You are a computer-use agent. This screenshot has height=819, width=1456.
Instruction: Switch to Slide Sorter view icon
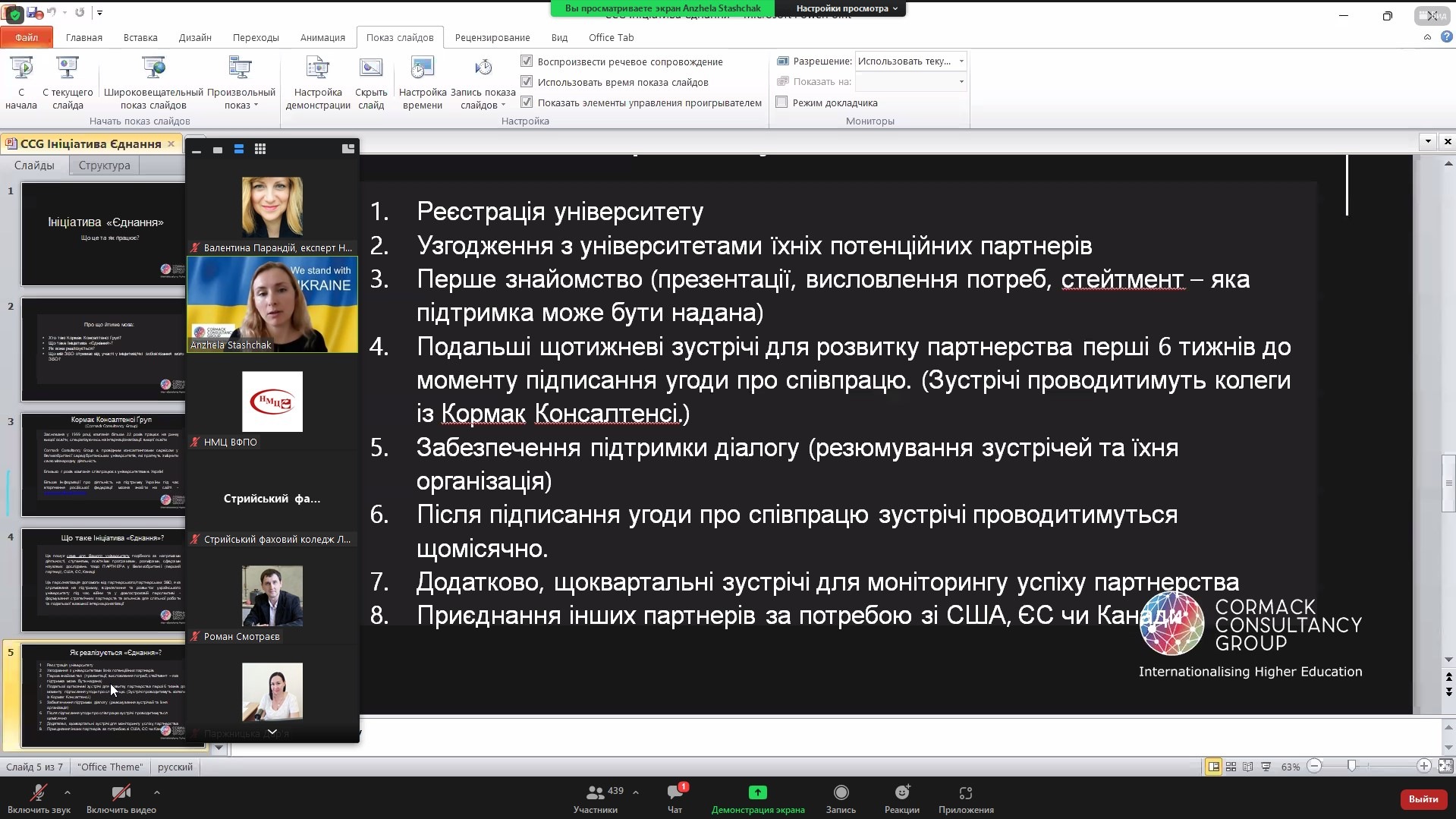[x=1231, y=767]
